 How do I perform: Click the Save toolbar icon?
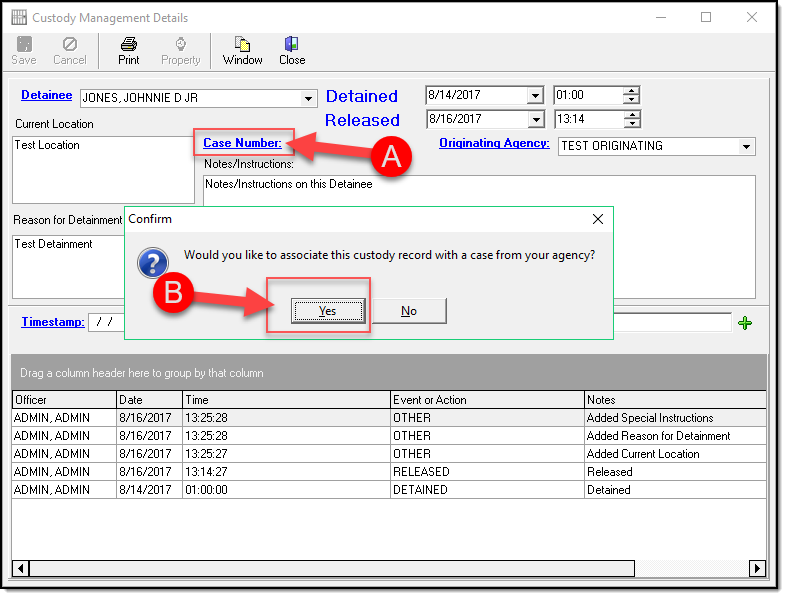tap(24, 44)
